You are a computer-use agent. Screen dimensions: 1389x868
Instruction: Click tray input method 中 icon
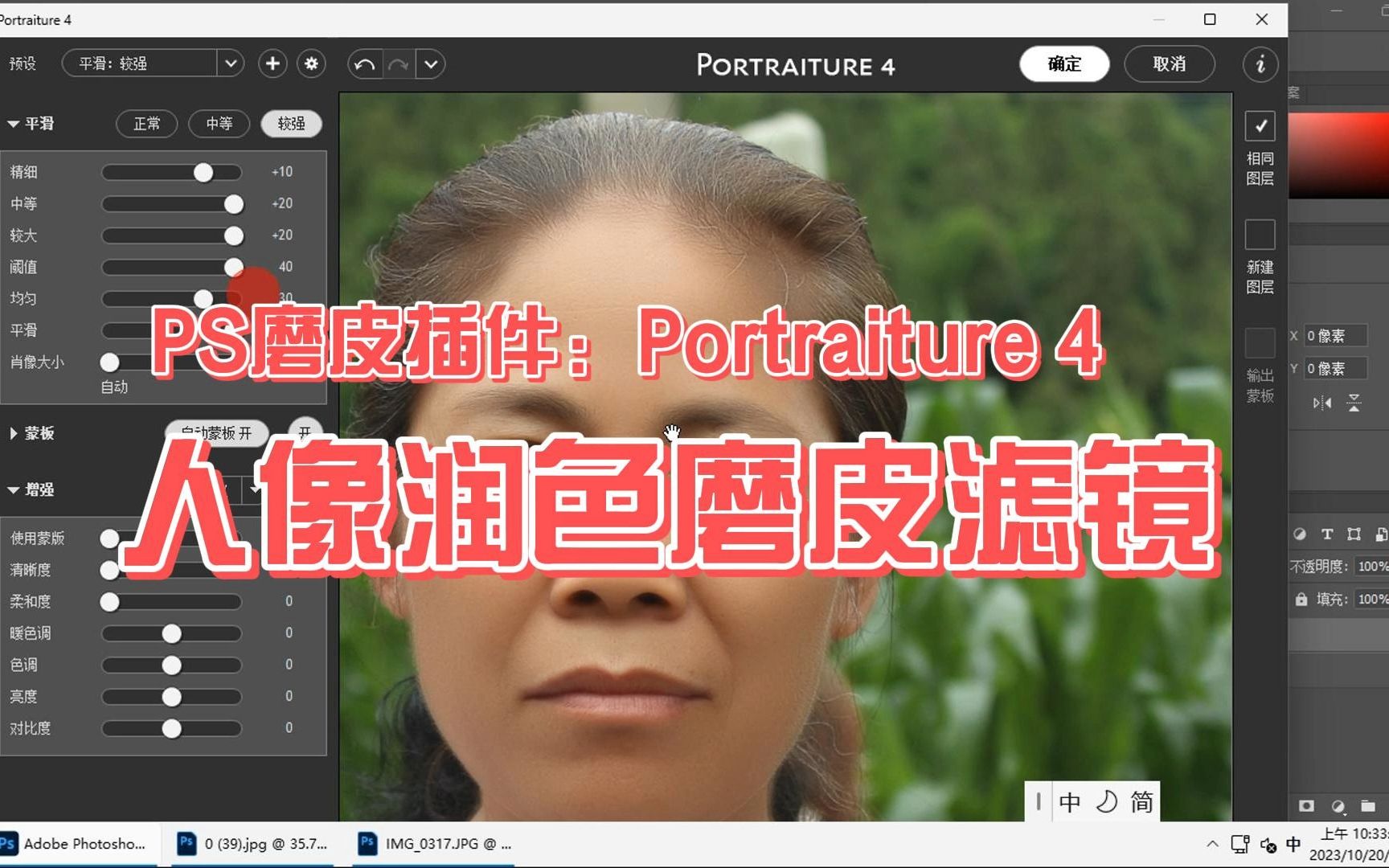[x=1293, y=844]
